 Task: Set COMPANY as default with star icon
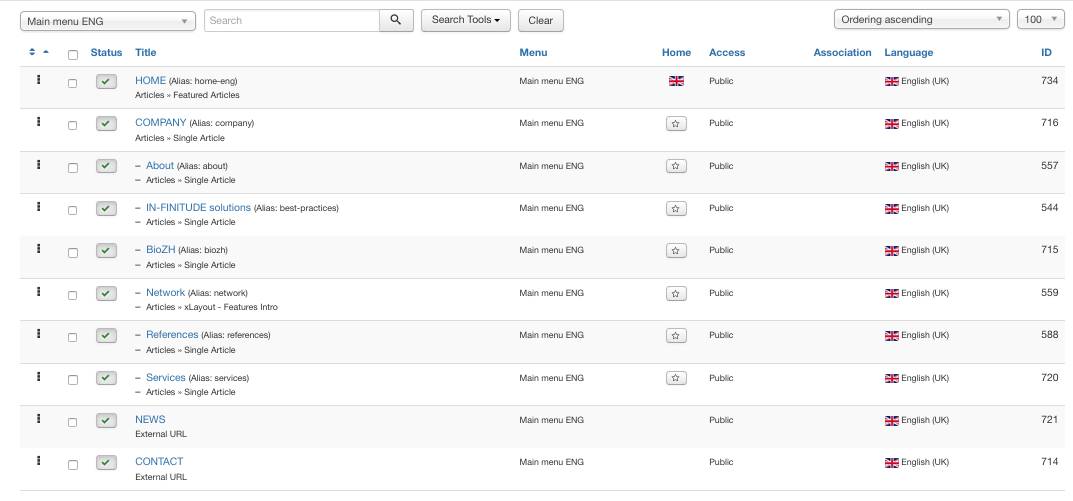coord(676,124)
